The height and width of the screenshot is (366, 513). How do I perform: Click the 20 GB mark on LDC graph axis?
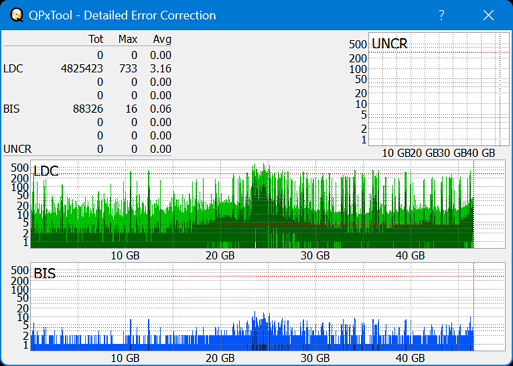[220, 256]
